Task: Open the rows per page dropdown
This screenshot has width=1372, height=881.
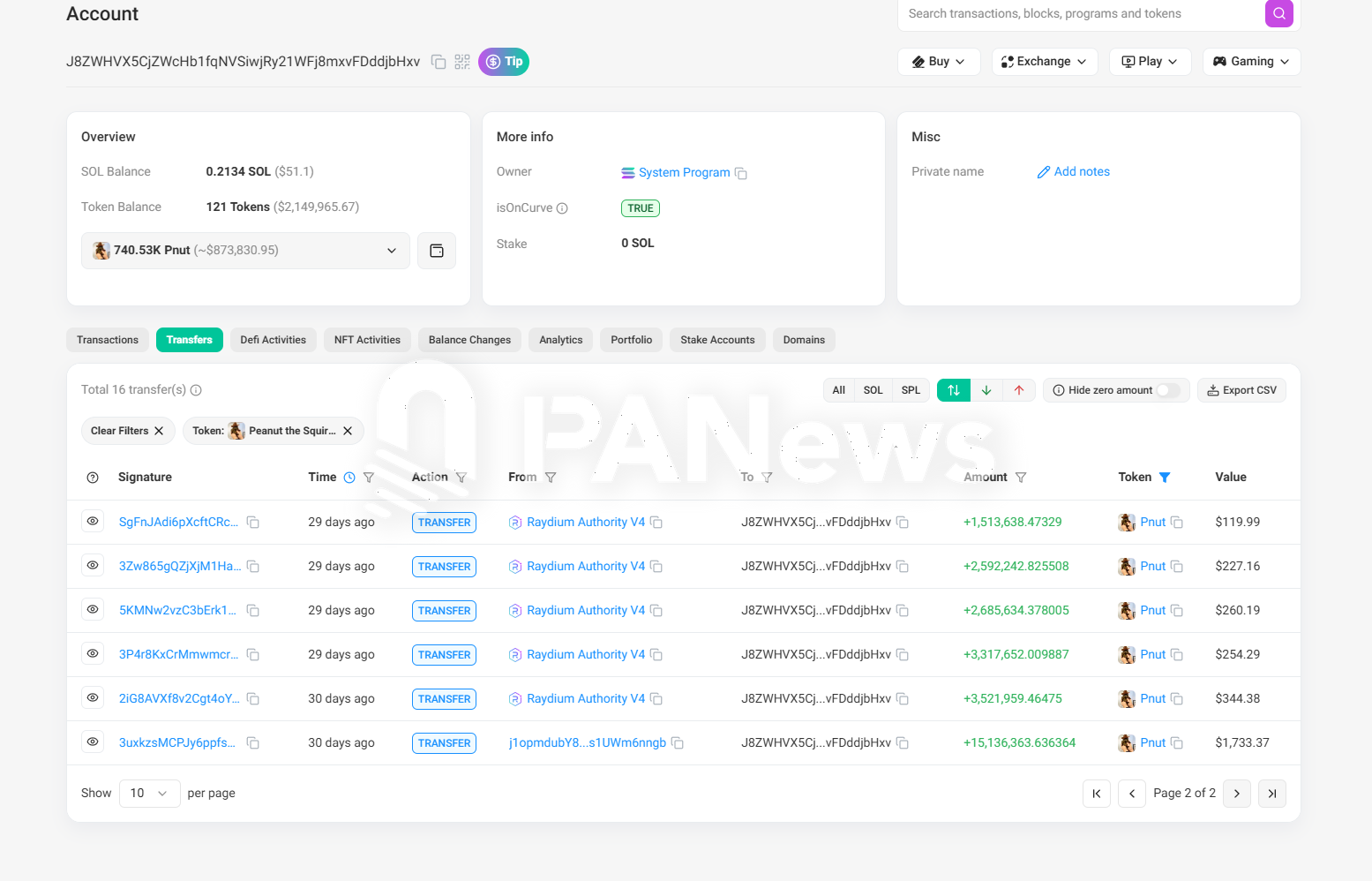Action: coord(149,794)
